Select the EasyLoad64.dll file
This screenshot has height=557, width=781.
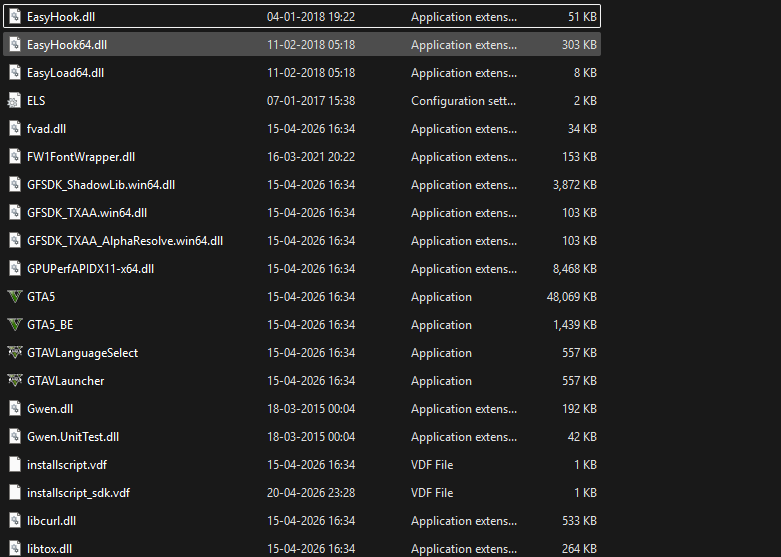[65, 73]
